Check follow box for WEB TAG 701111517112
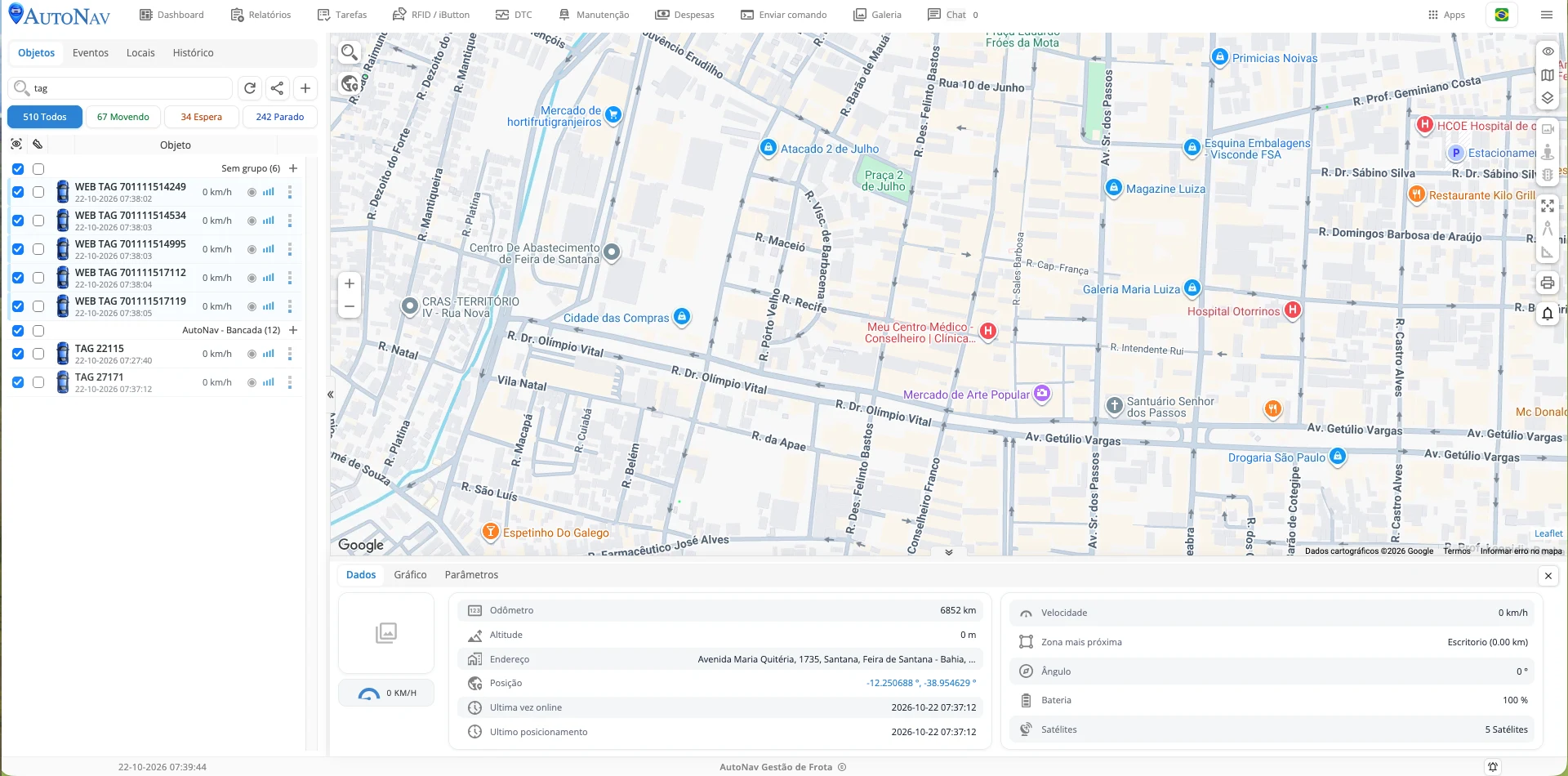This screenshot has width=1568, height=776. 38,278
